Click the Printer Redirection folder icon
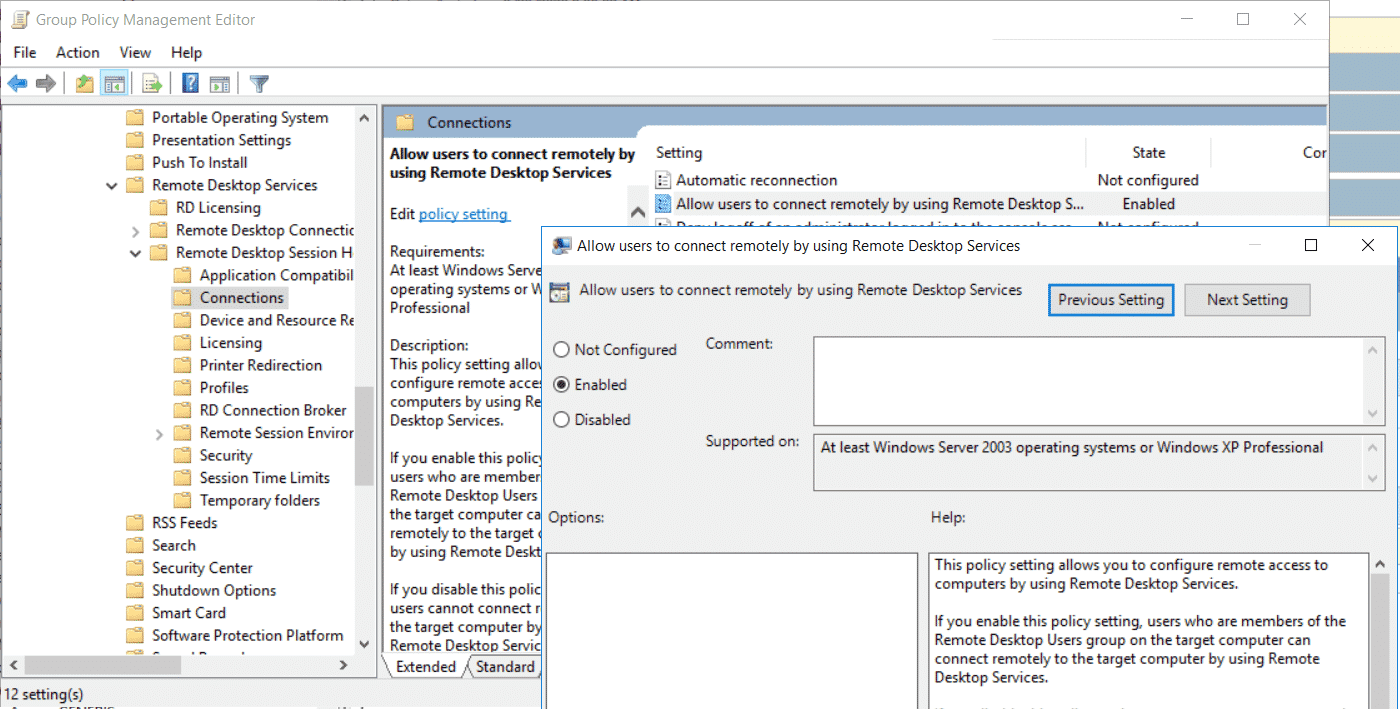Screen dimensions: 1400x709 [182, 366]
